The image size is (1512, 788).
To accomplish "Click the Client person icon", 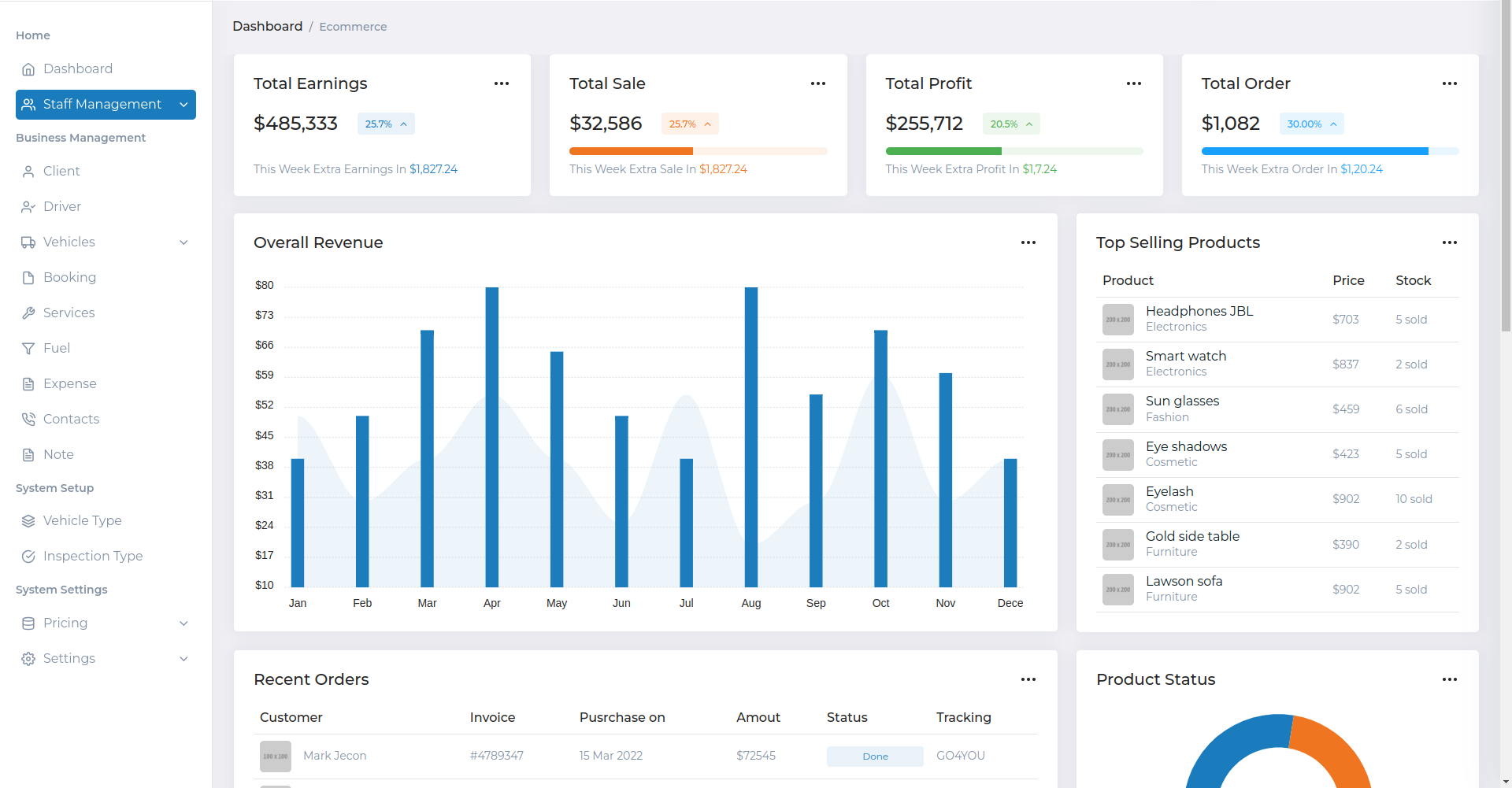I will (28, 172).
